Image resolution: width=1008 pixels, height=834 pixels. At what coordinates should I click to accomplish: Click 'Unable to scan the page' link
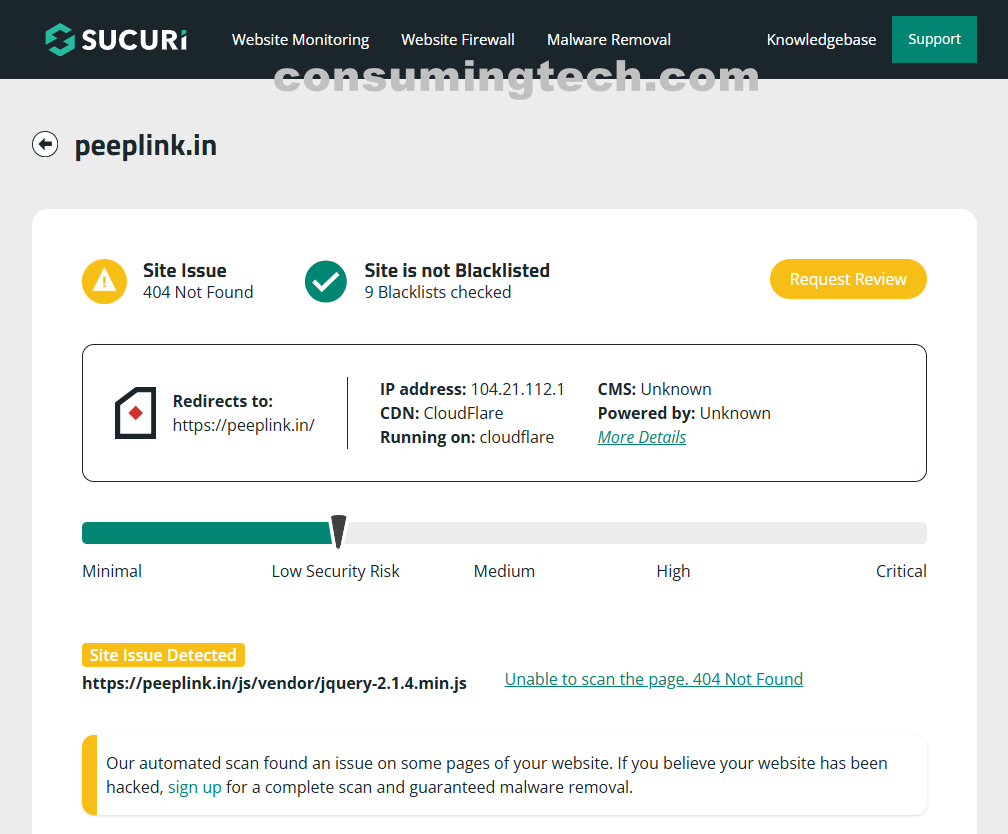pyautogui.click(x=654, y=679)
